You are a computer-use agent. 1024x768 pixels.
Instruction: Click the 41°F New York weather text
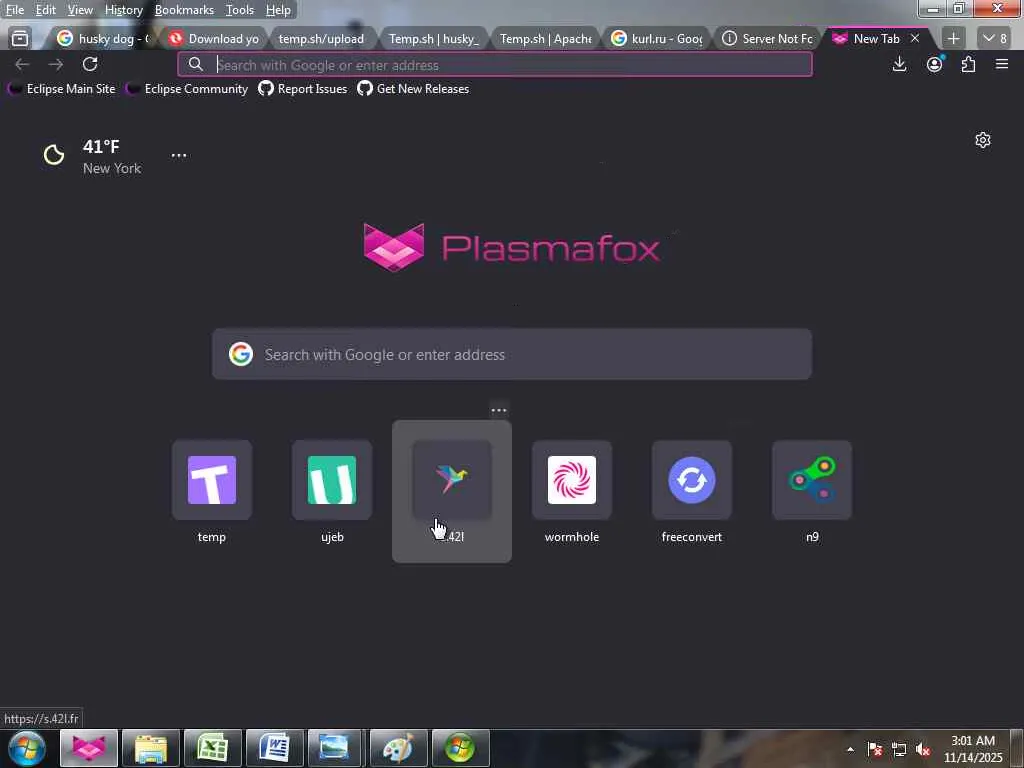click(112, 157)
